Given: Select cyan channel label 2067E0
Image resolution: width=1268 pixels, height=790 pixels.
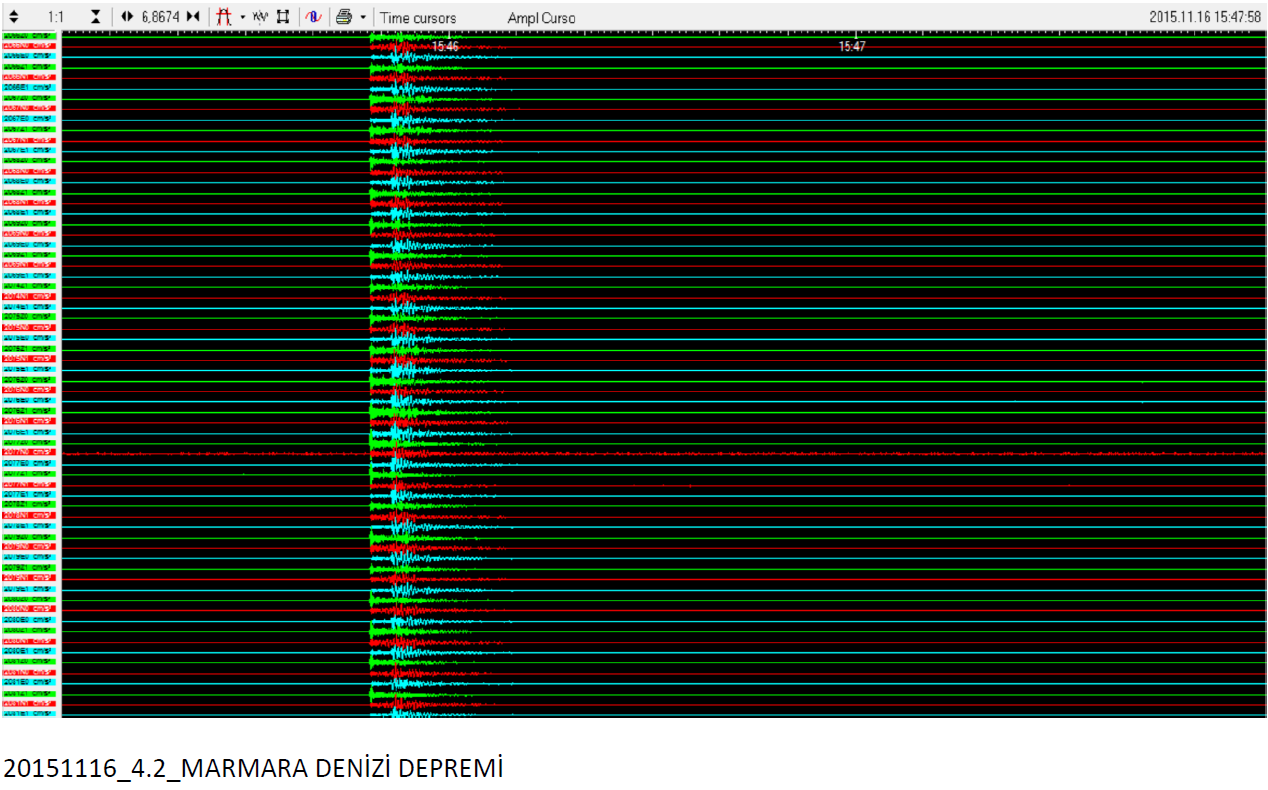Looking at the screenshot, I should pyautogui.click(x=30, y=119).
